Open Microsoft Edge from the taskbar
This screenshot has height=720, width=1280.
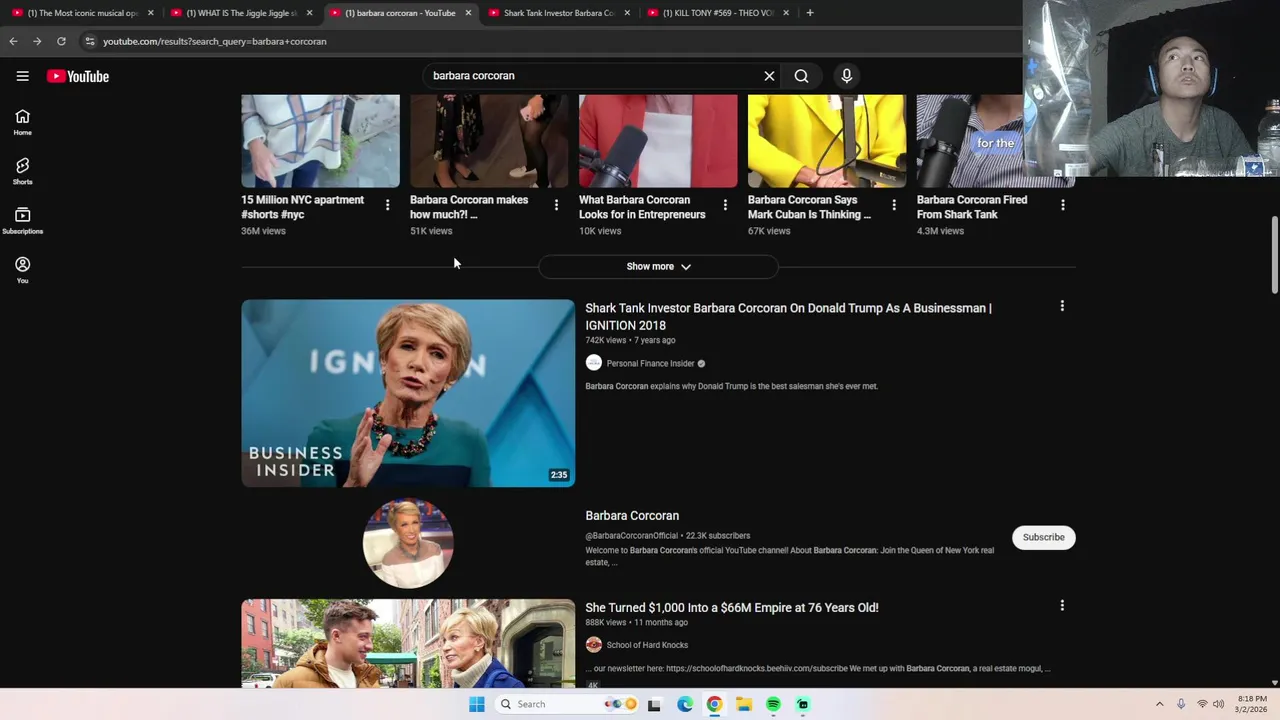685,704
